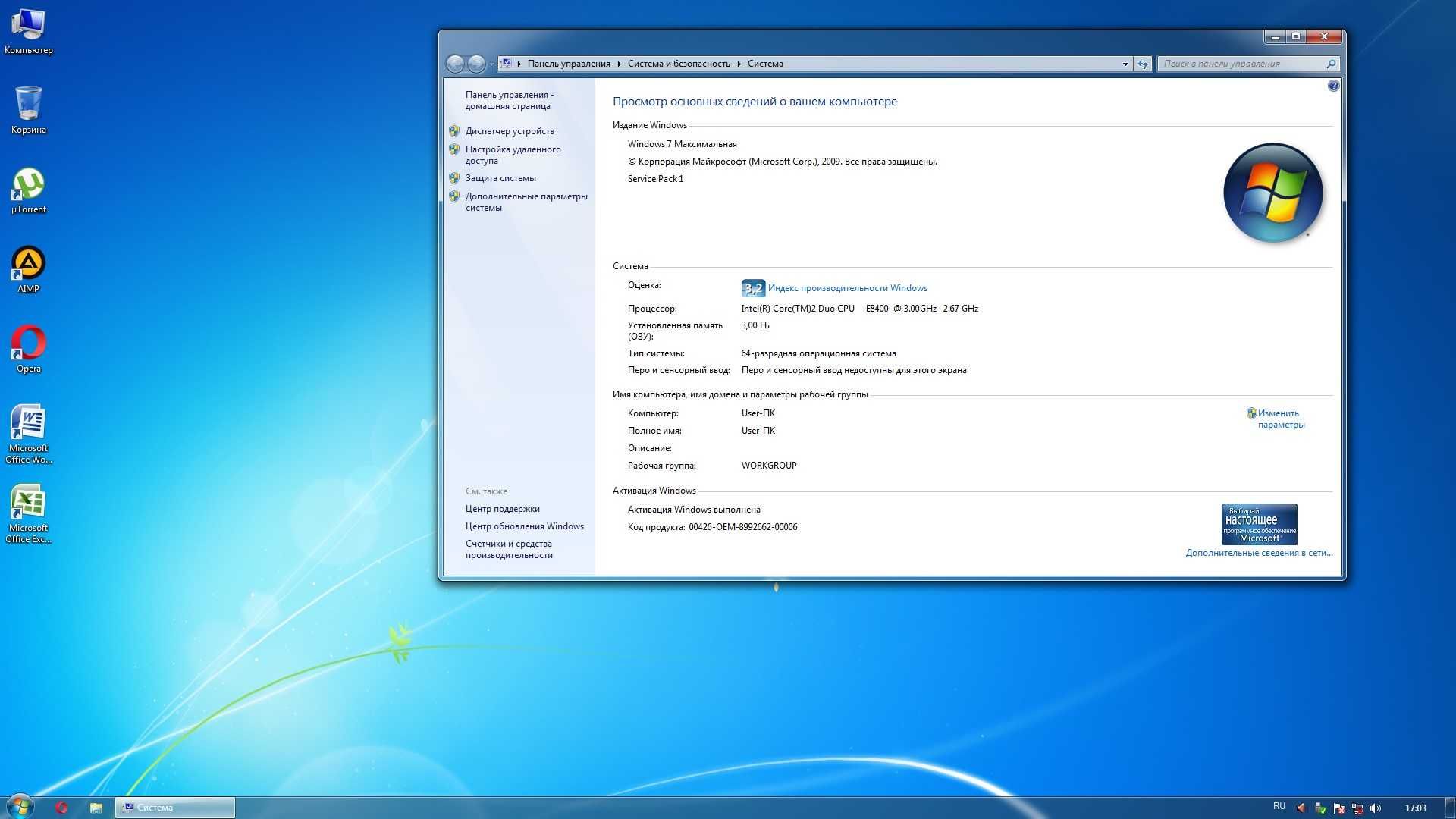Expand the arrow after Панель управления breadcrumb
Viewport: 1456px width, 819px height.
620,64
